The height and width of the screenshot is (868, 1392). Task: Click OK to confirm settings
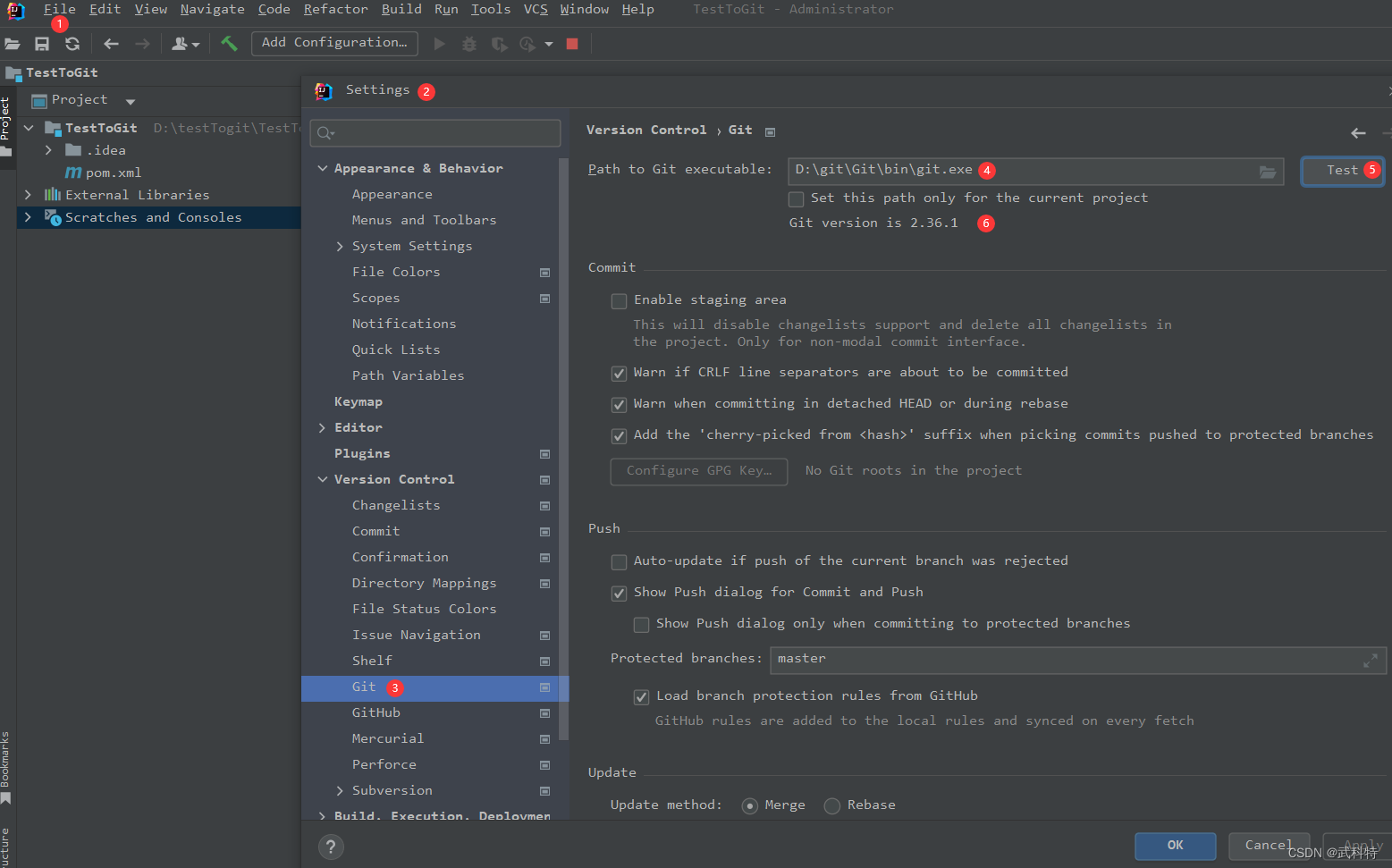click(x=1175, y=846)
